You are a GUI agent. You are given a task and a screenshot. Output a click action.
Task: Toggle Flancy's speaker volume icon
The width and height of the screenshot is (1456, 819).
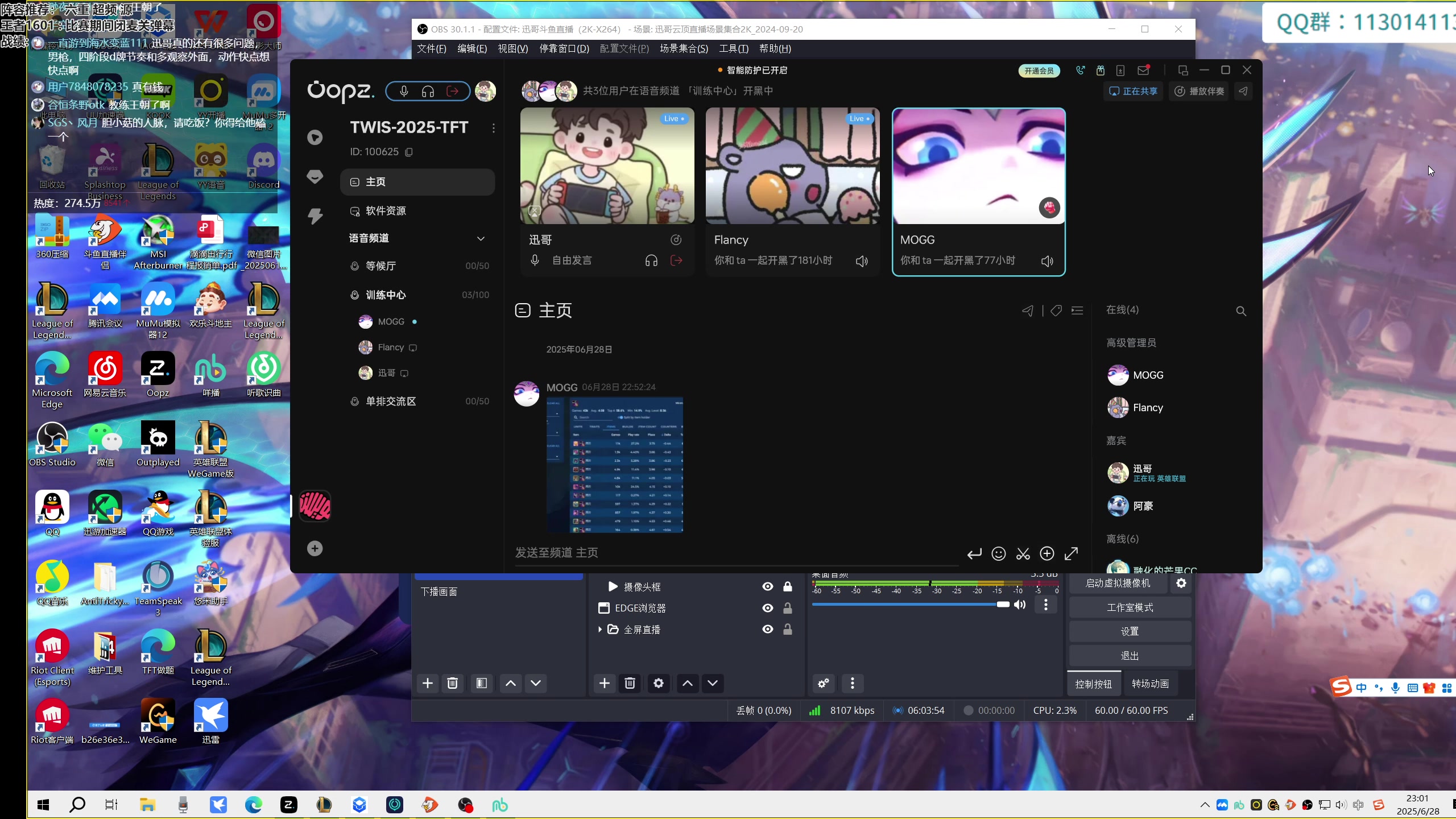(862, 261)
